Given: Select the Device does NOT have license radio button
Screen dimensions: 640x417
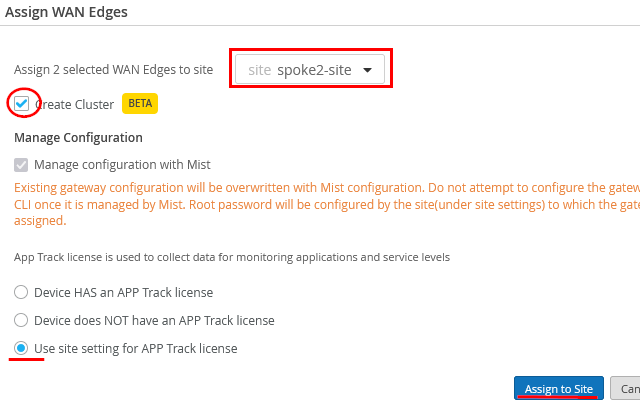Looking at the screenshot, I should coord(22,321).
